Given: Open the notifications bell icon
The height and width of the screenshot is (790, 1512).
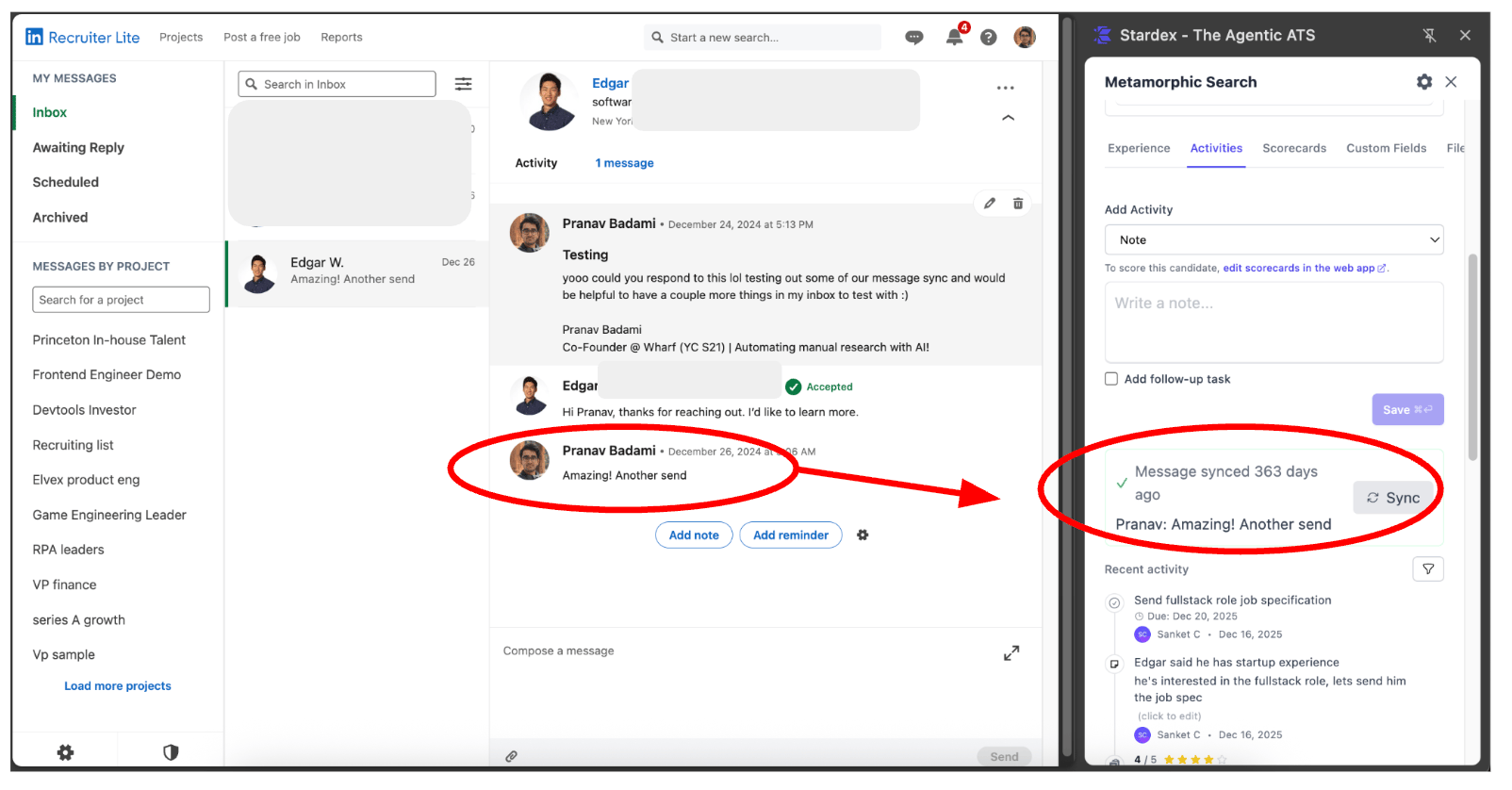Looking at the screenshot, I should pos(955,38).
